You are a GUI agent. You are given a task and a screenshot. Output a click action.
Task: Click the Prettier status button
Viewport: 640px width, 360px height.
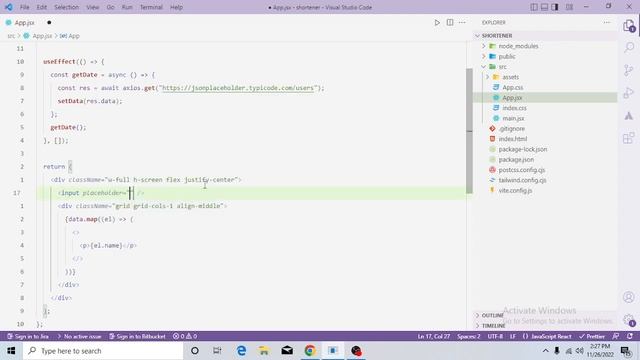click(x=592, y=336)
